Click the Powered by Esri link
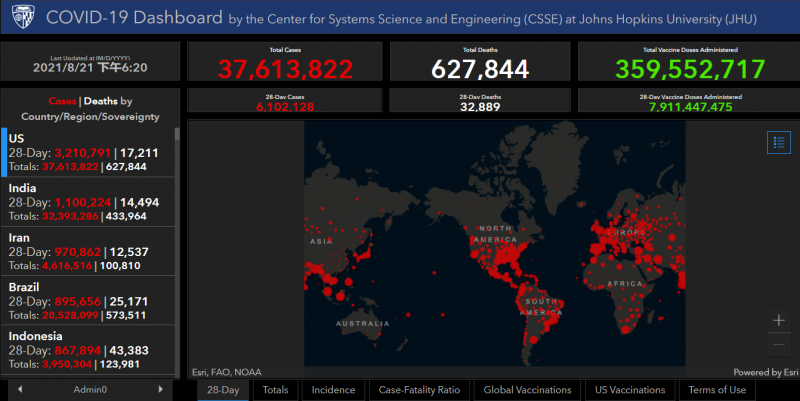This screenshot has width=800, height=401. tap(766, 372)
